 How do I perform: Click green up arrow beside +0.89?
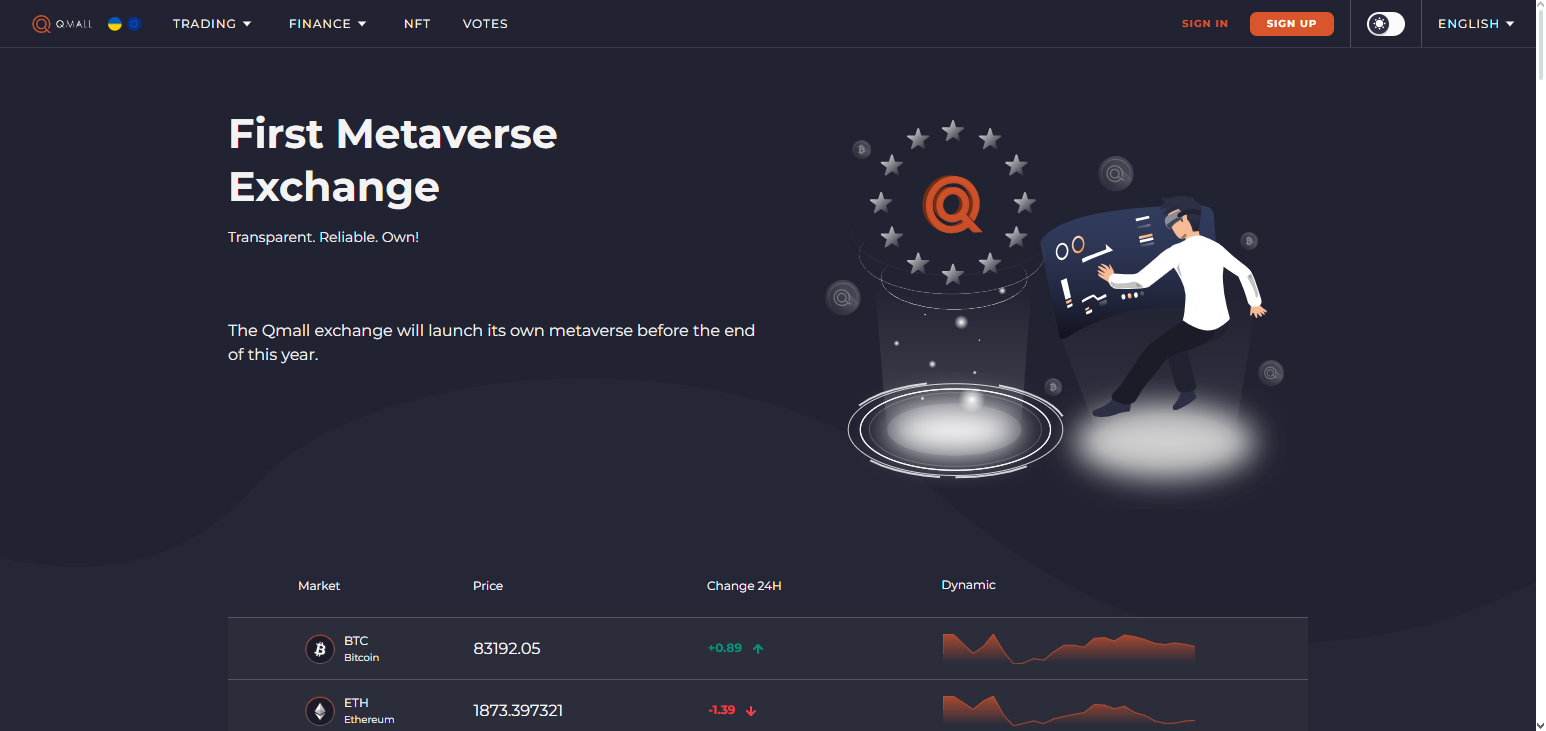click(758, 649)
